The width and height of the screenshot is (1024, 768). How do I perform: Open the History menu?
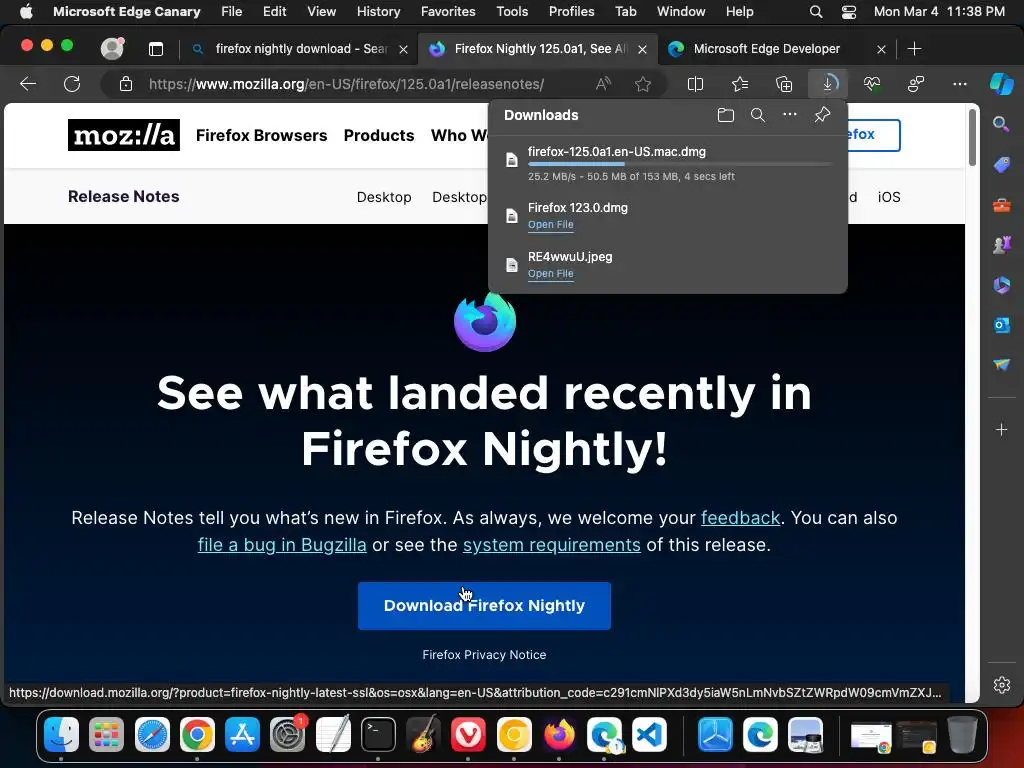coord(378,12)
